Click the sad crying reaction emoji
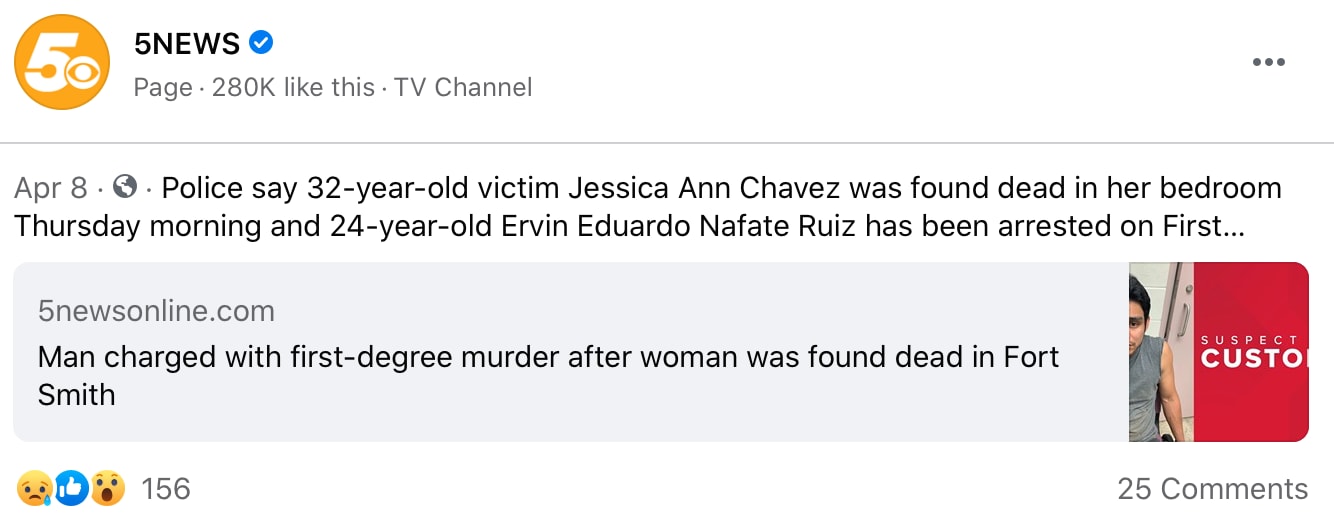1334x530 pixels. pyautogui.click(x=33, y=488)
